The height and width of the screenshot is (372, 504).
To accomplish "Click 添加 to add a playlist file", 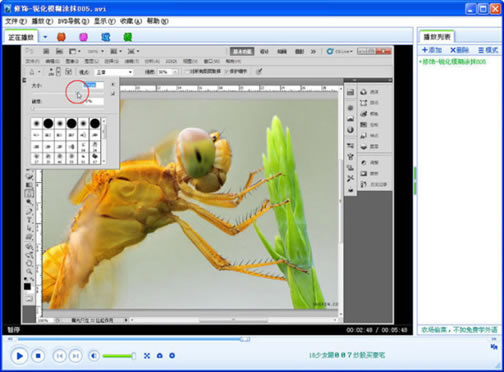I will point(432,50).
